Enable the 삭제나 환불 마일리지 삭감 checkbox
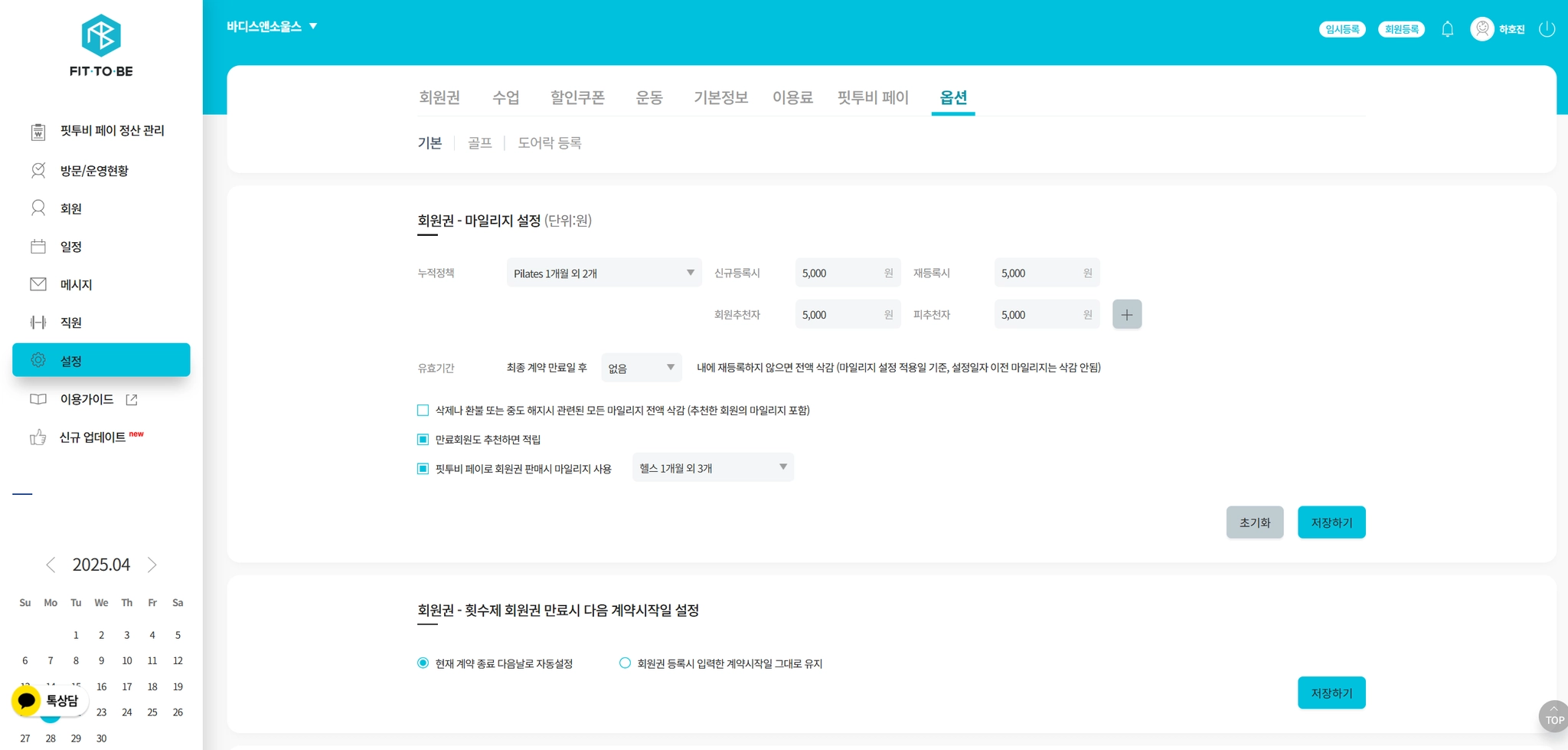The height and width of the screenshot is (750, 1568). click(x=423, y=410)
